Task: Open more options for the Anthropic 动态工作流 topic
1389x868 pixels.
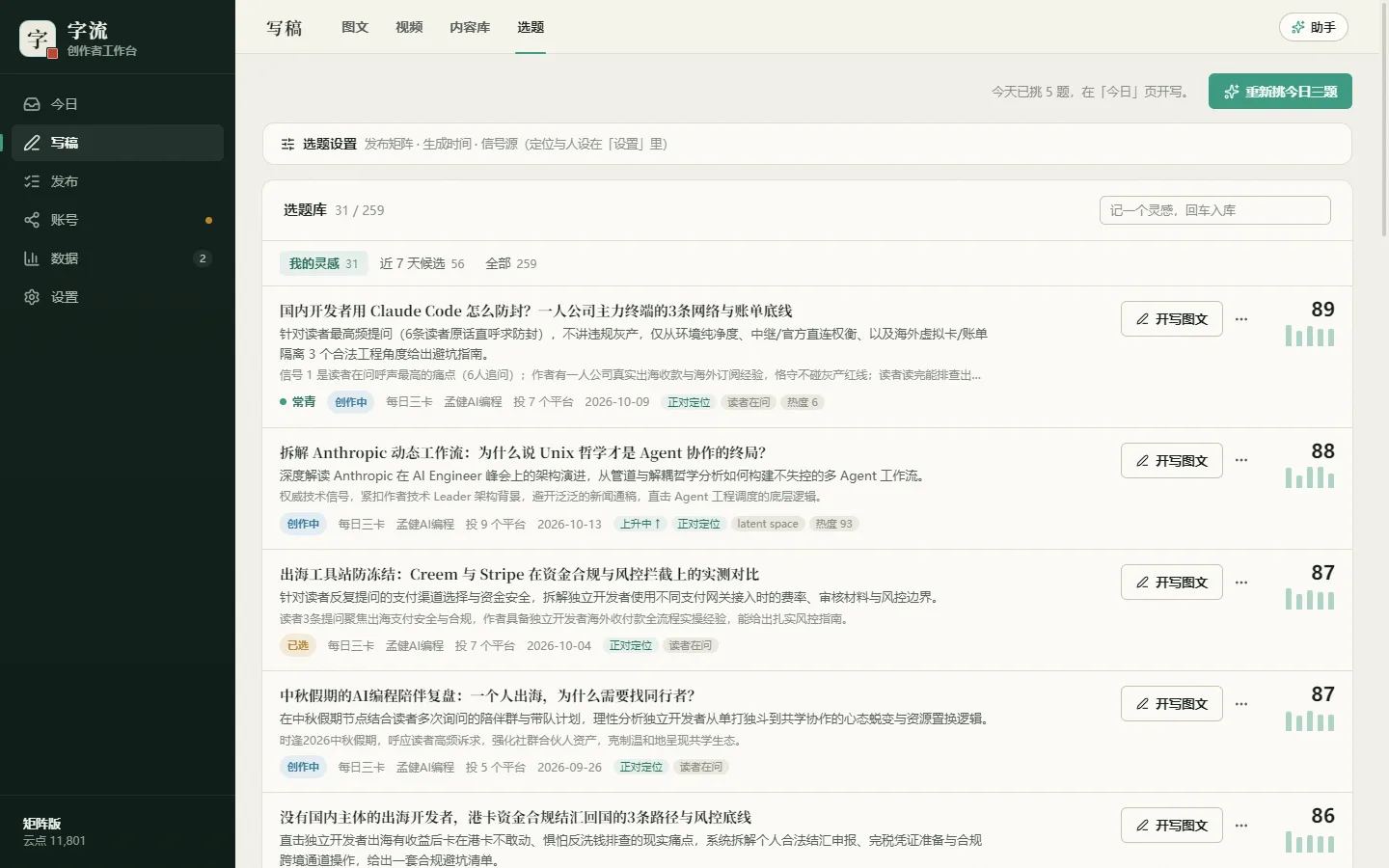Action: point(1241,461)
